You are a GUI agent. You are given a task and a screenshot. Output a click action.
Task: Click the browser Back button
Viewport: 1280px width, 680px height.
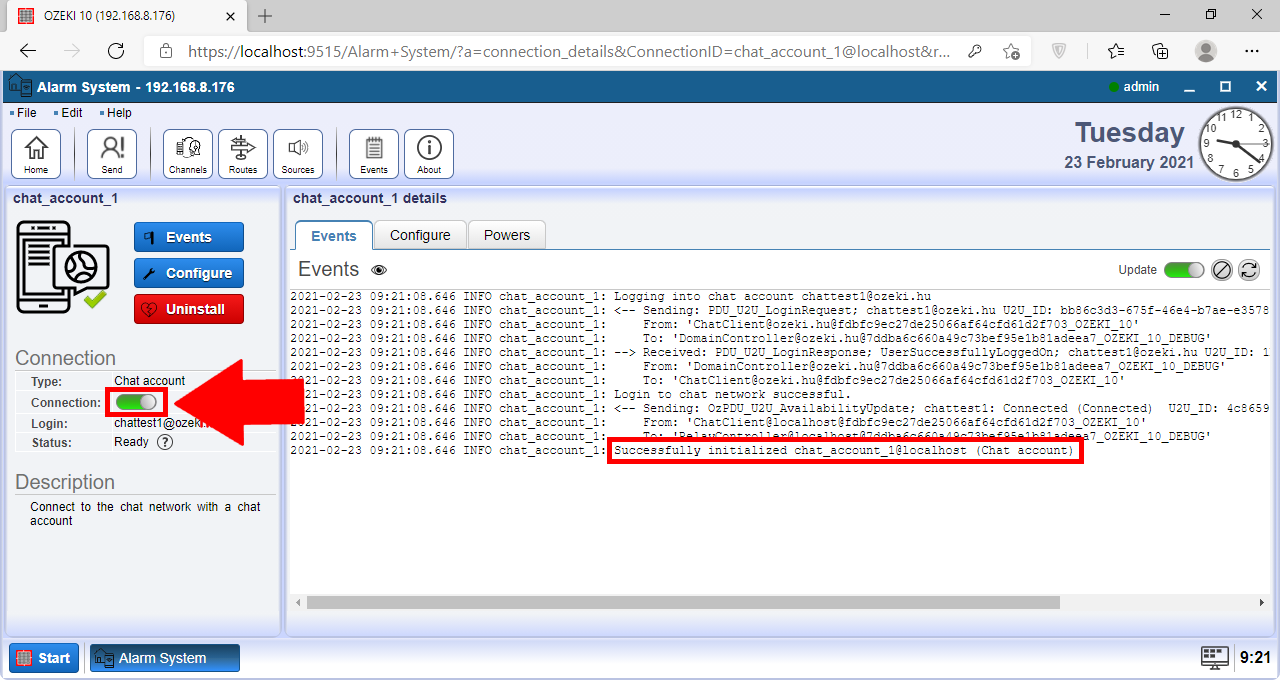(x=28, y=51)
